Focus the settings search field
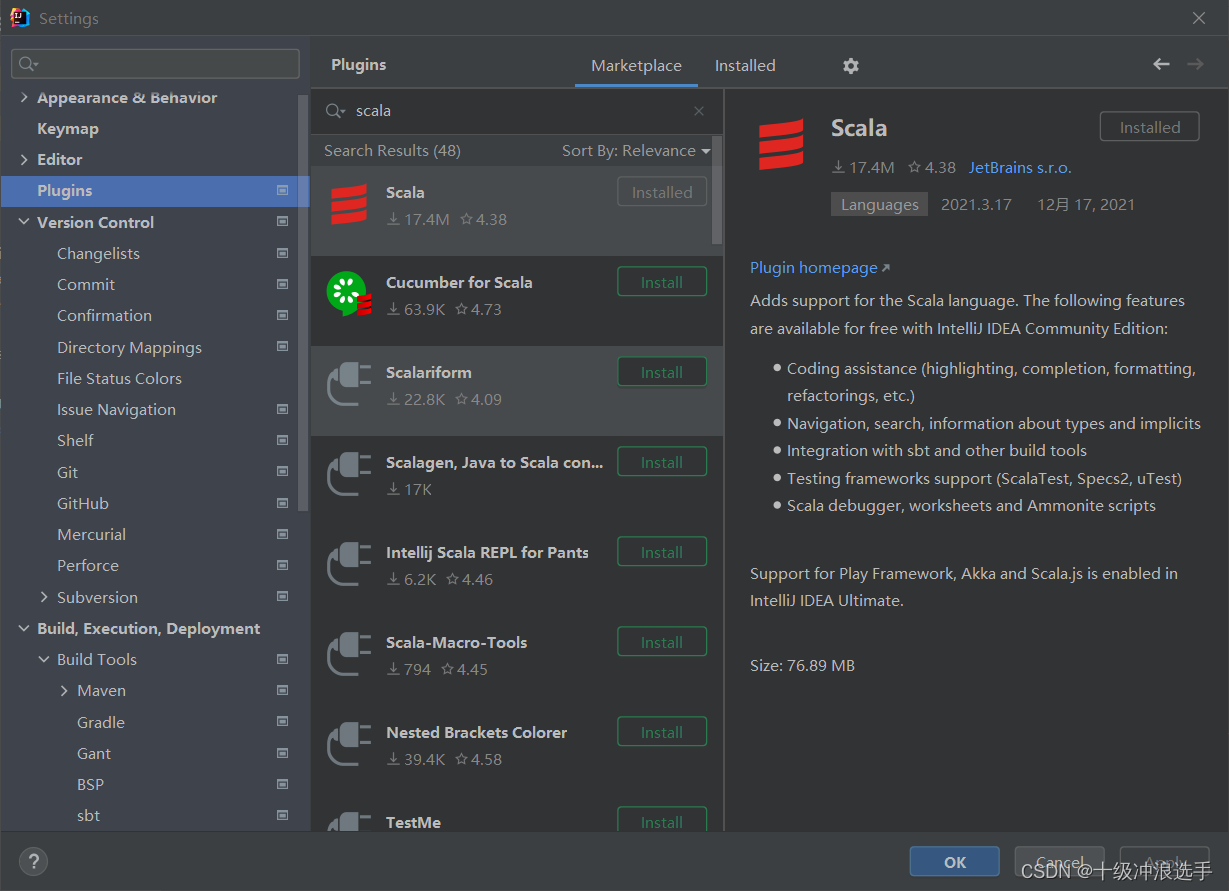 (155, 64)
